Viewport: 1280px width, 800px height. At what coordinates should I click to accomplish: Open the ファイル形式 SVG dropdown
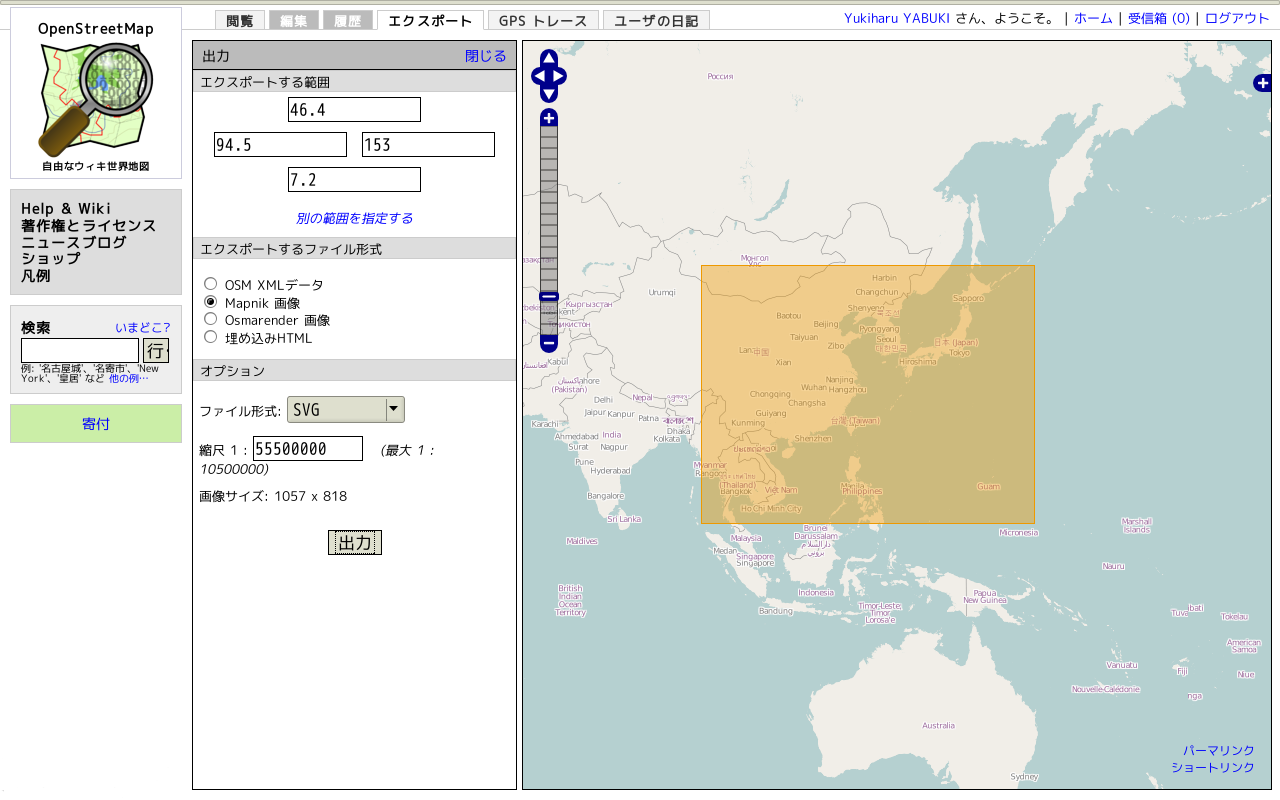click(346, 409)
